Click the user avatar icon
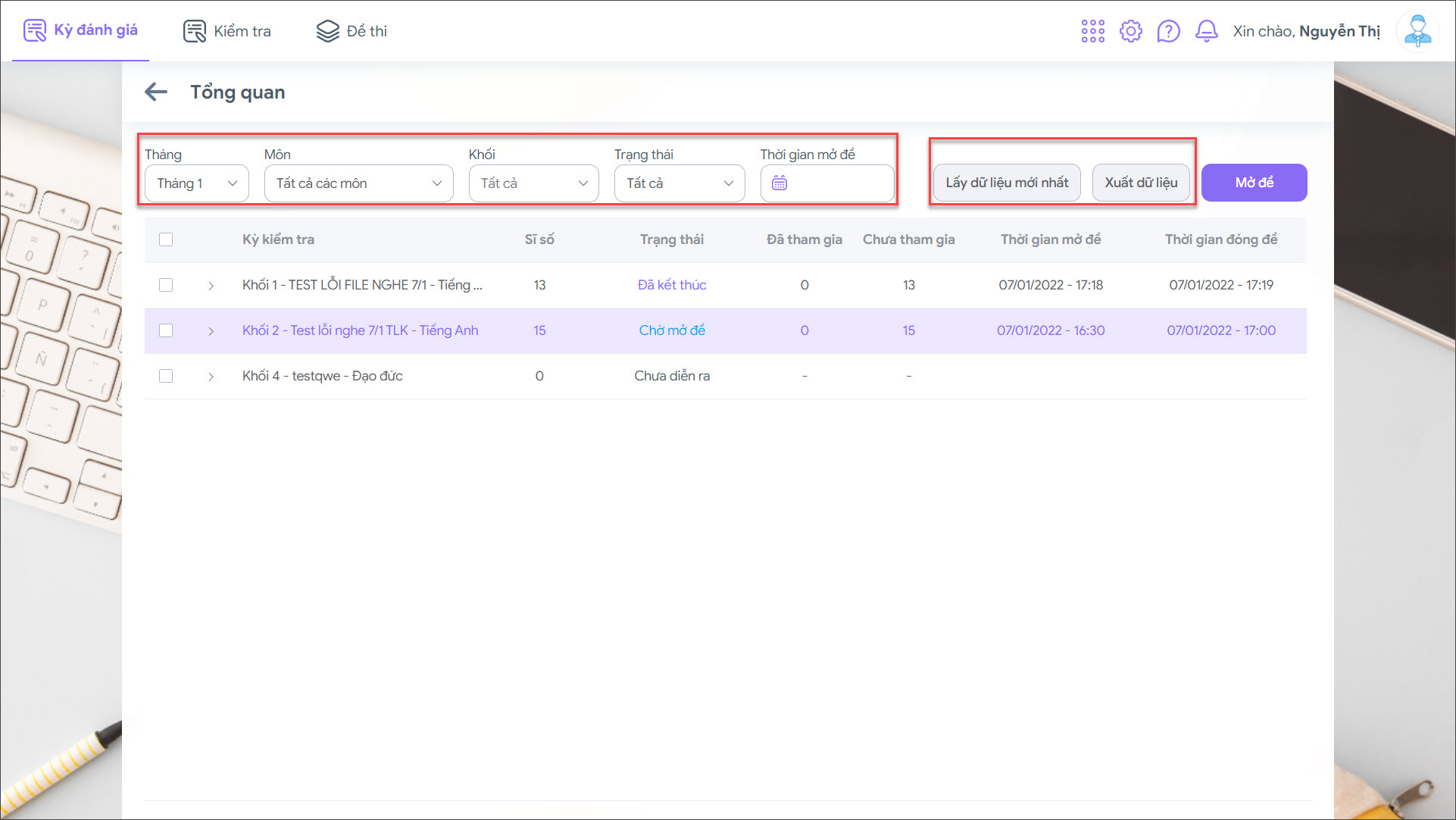The width and height of the screenshot is (1456, 820). (x=1417, y=31)
